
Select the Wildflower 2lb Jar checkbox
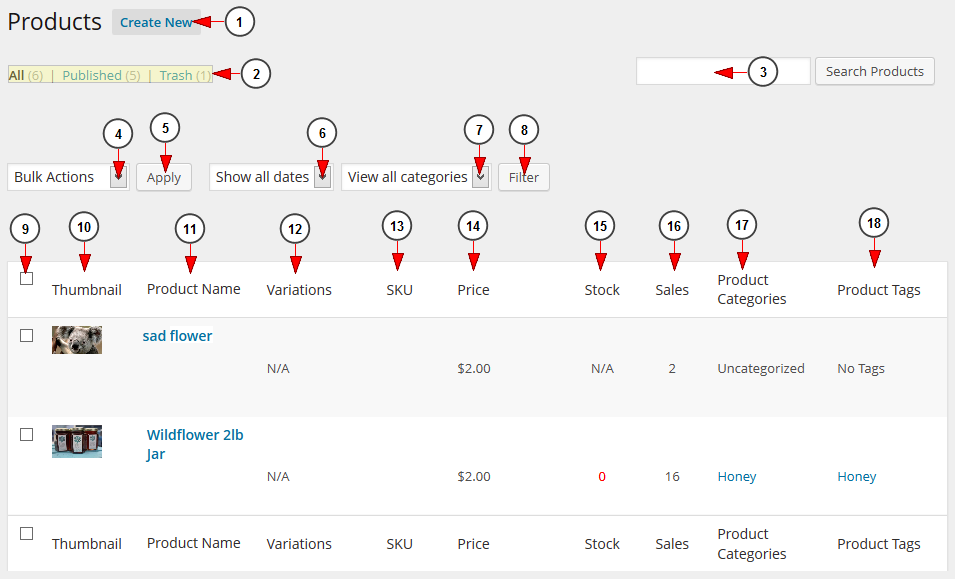26,434
